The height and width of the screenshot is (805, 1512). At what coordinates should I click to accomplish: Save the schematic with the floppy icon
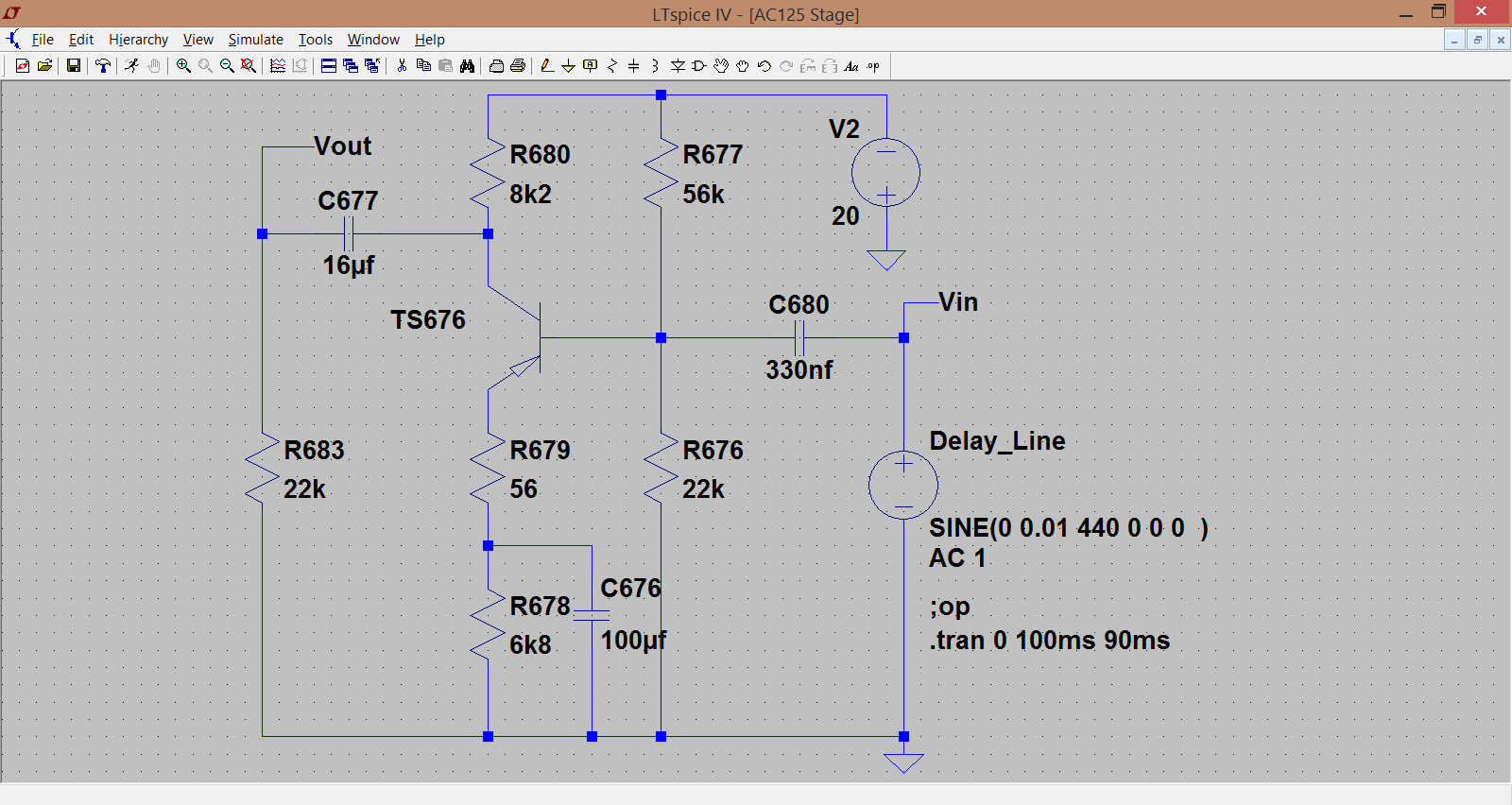pos(73,65)
